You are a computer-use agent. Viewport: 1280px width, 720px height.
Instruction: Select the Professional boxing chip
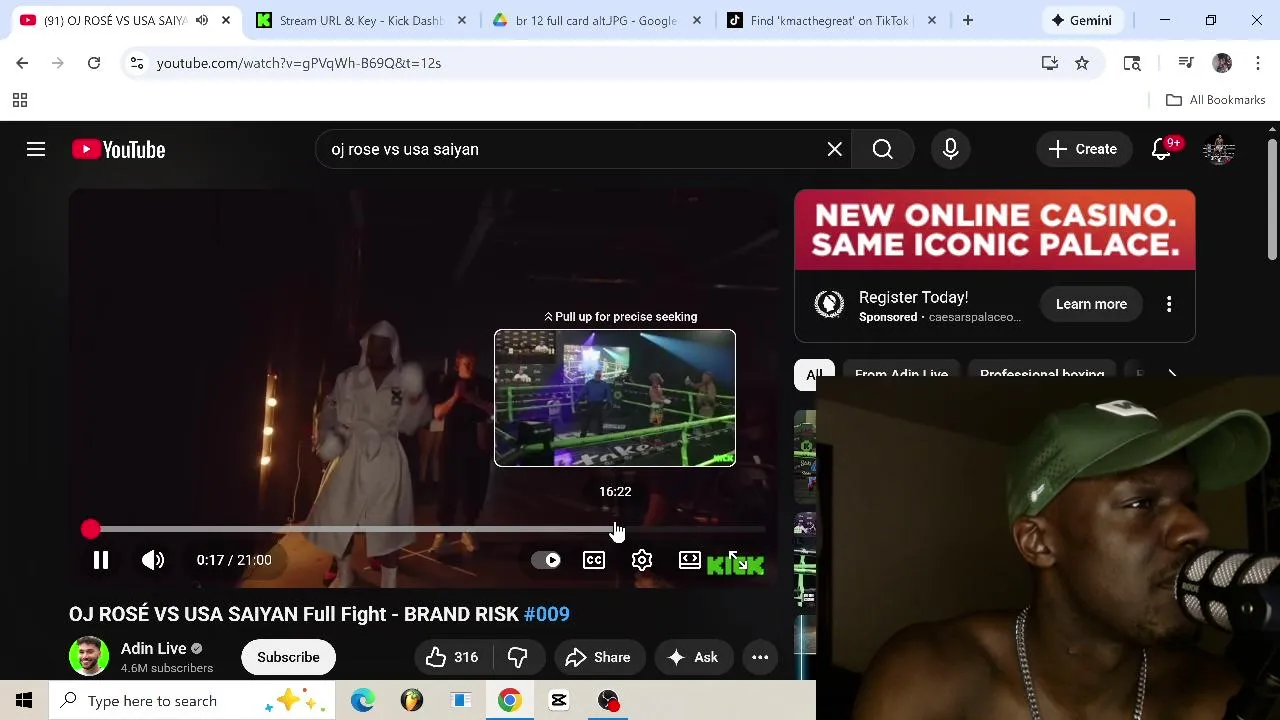click(x=1042, y=375)
